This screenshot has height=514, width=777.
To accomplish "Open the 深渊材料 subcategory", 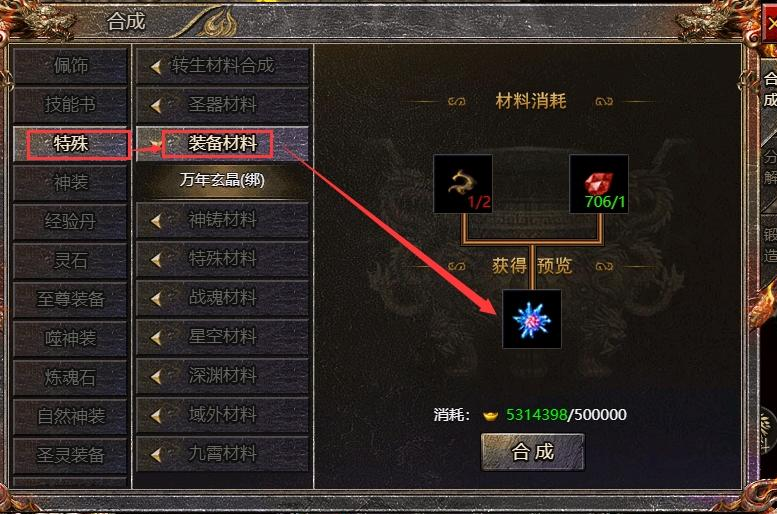I will [x=222, y=376].
